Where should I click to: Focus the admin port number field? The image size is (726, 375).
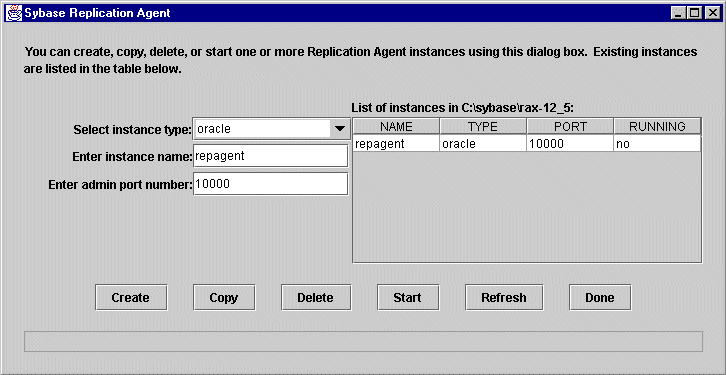point(270,184)
